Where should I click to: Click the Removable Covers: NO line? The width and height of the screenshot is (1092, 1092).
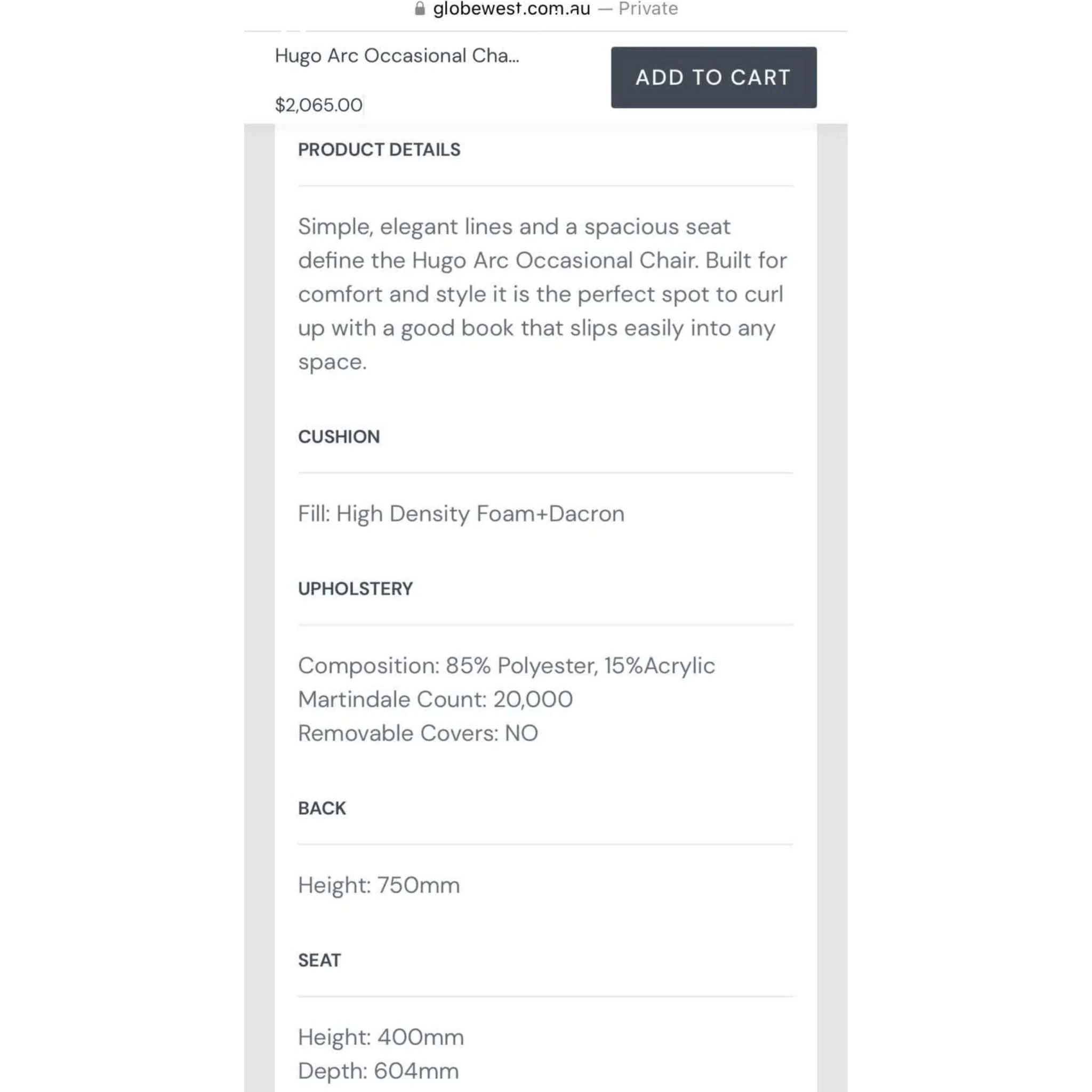tap(417, 734)
